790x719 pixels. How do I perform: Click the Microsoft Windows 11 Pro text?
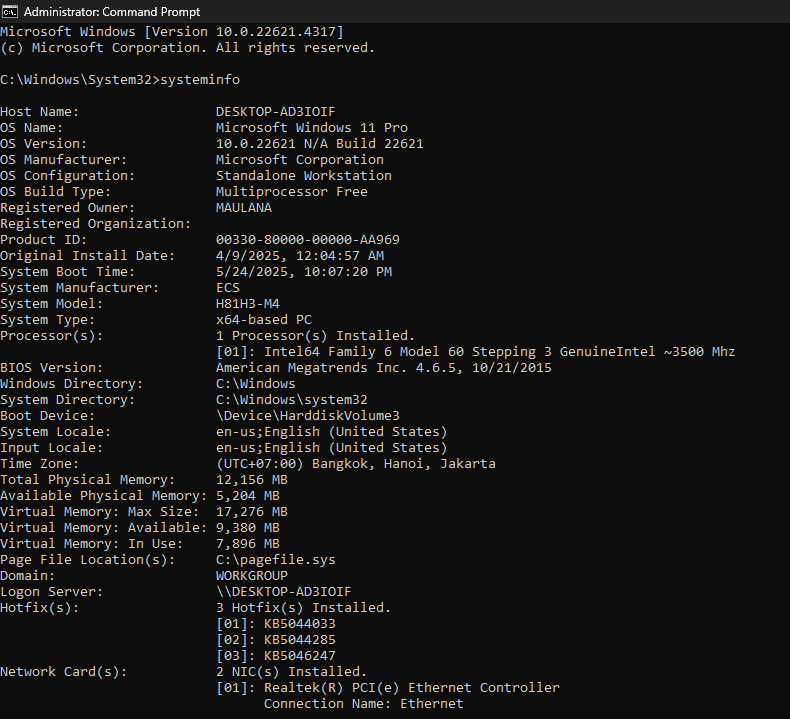pyautogui.click(x=312, y=127)
